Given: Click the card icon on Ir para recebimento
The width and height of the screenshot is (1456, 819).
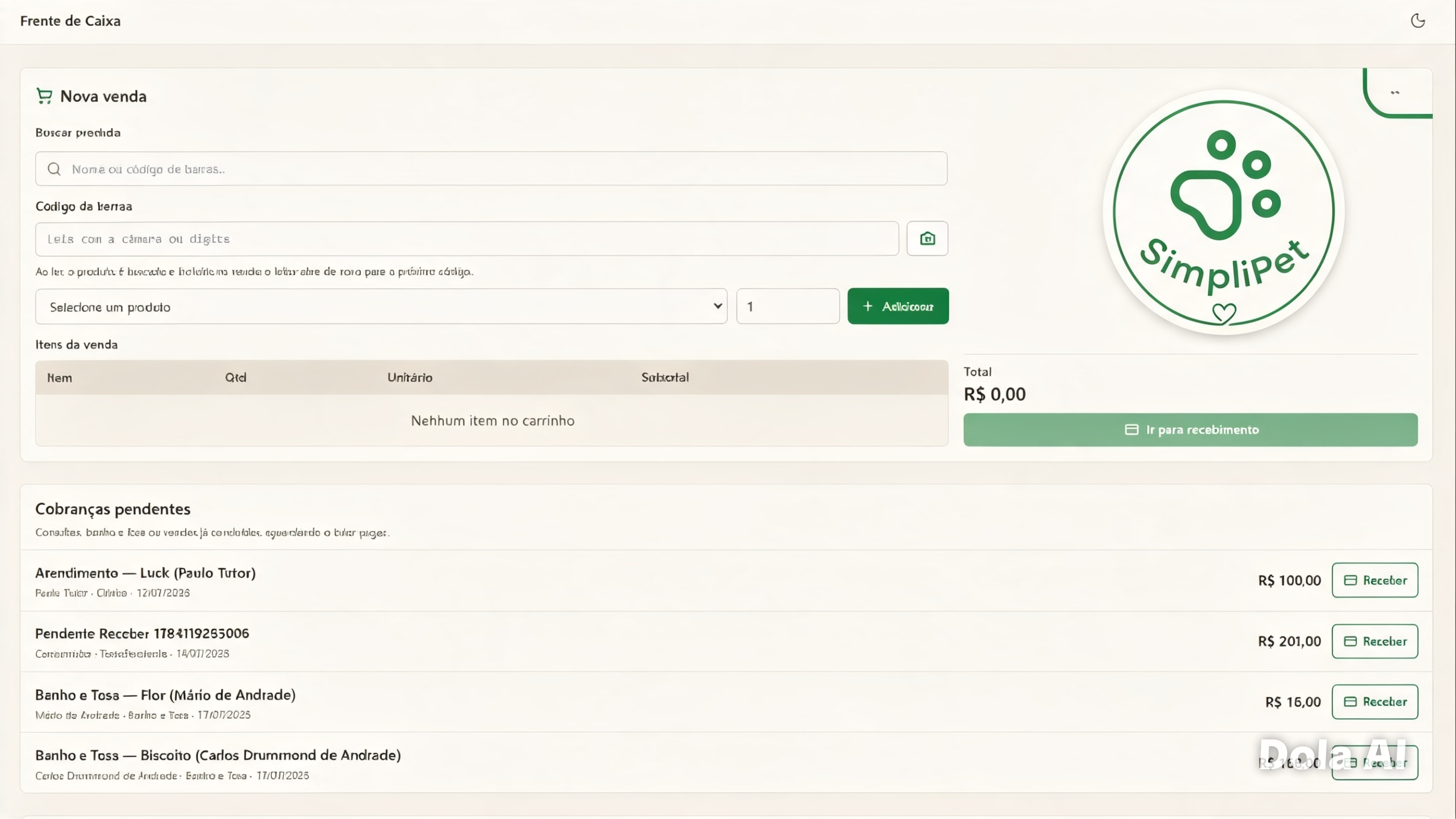Looking at the screenshot, I should coord(1132,430).
